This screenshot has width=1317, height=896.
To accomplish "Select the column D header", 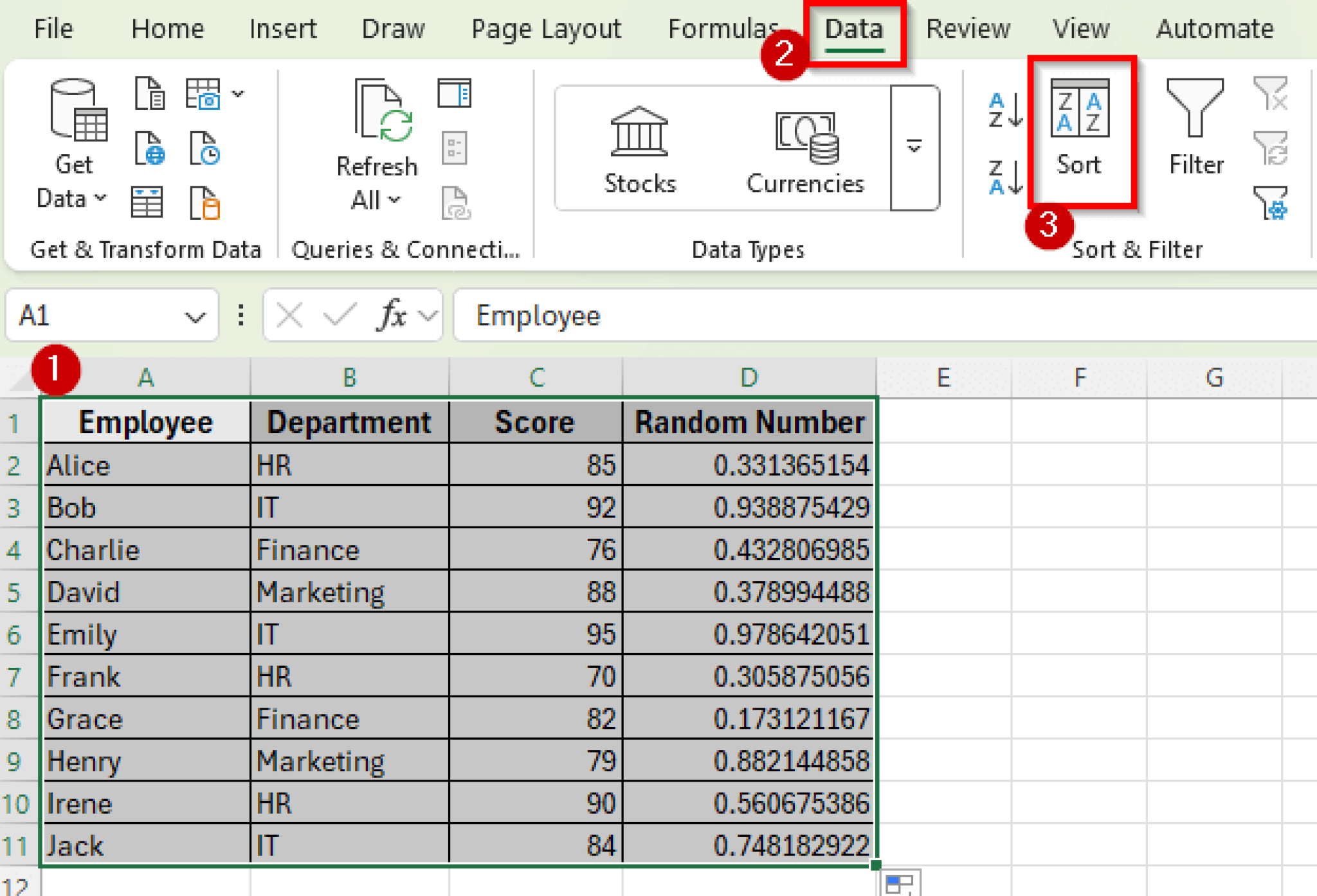I will pyautogui.click(x=749, y=378).
